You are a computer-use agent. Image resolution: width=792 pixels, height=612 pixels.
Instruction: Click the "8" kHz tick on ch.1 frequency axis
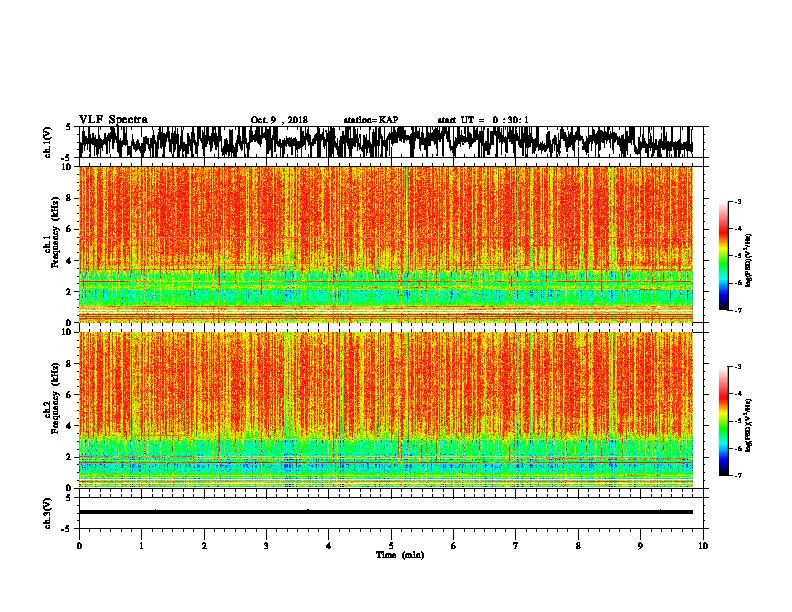(71, 198)
